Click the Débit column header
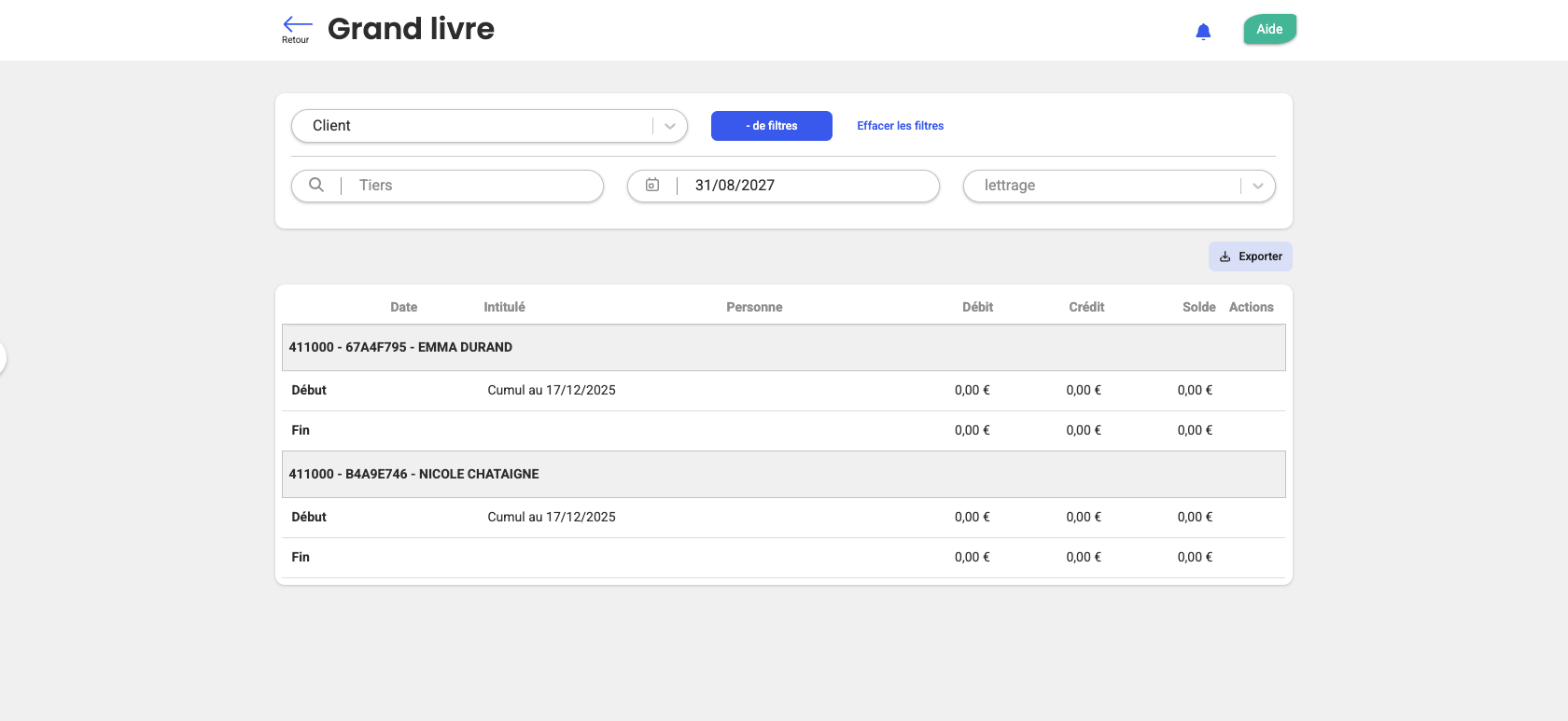Screen dimensions: 1568x721 (977, 307)
